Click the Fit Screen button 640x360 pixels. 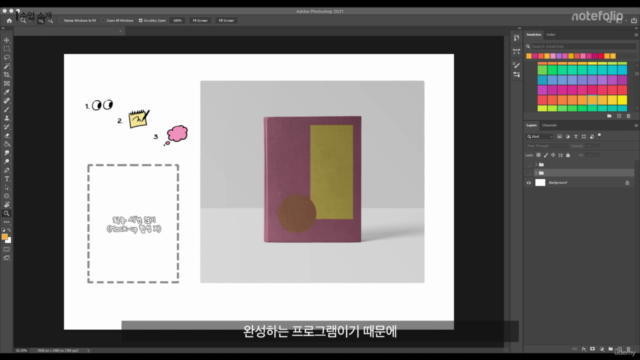coord(200,20)
